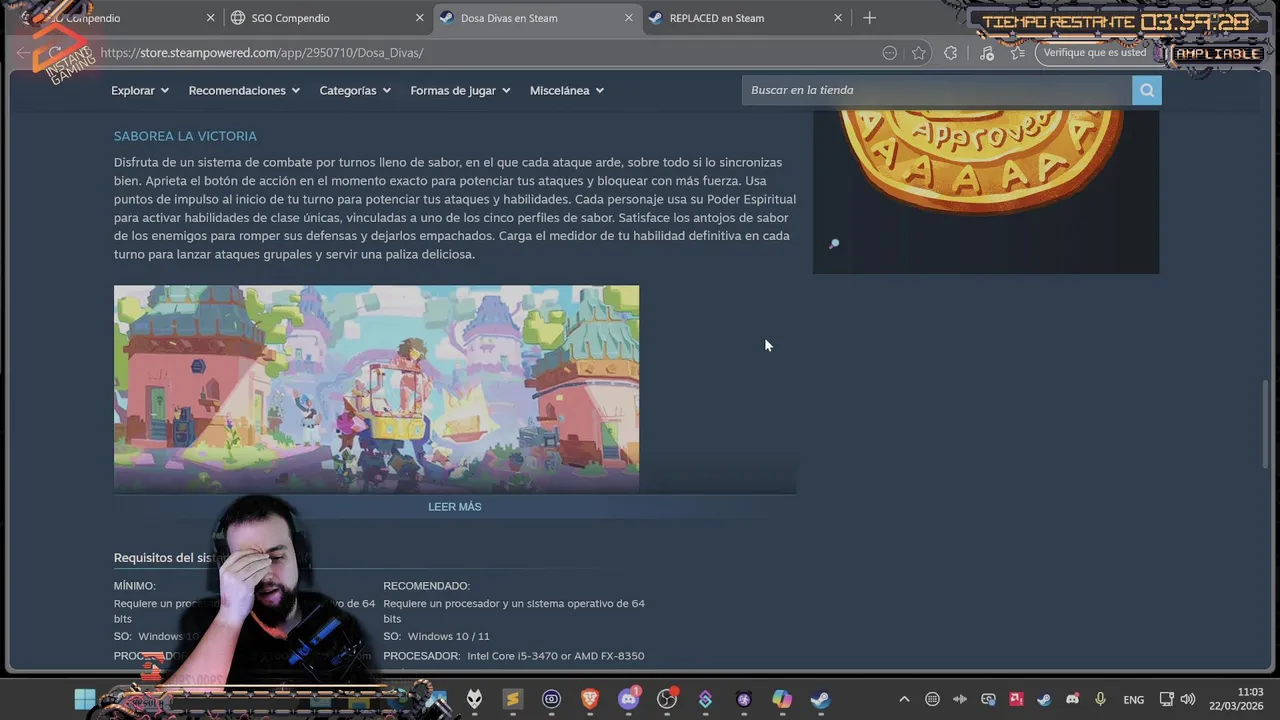Close the Dosa Divas en Steam tab
1280x720 pixels.
[629, 18]
